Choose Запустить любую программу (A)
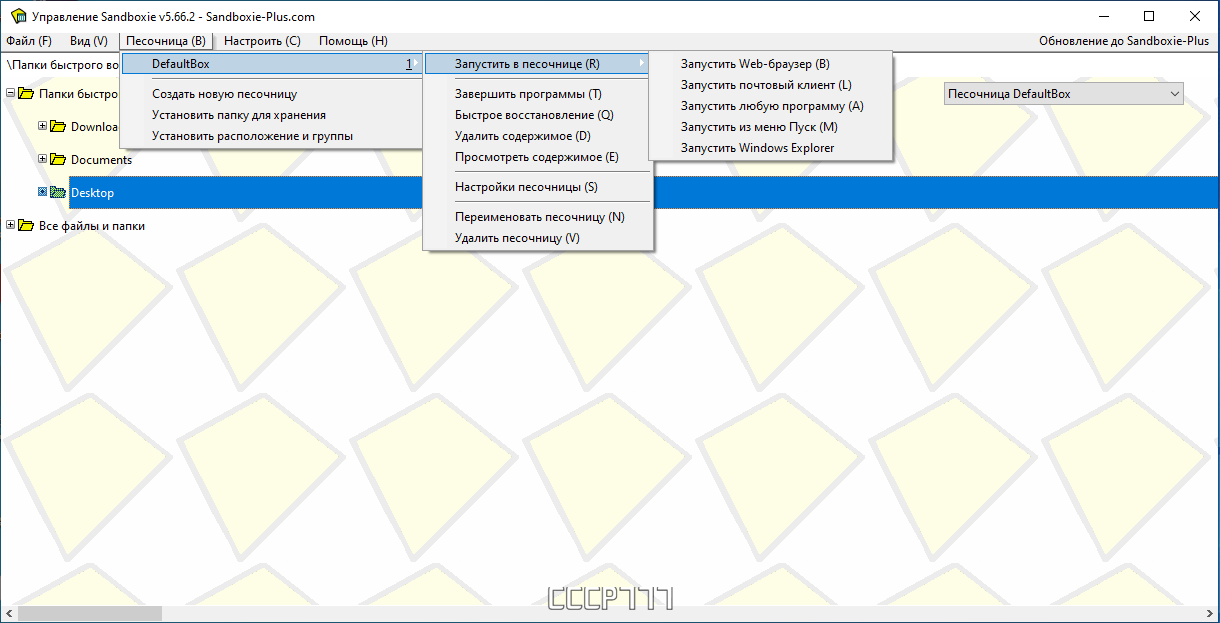Viewport: 1220px width, 623px height. 770,106
